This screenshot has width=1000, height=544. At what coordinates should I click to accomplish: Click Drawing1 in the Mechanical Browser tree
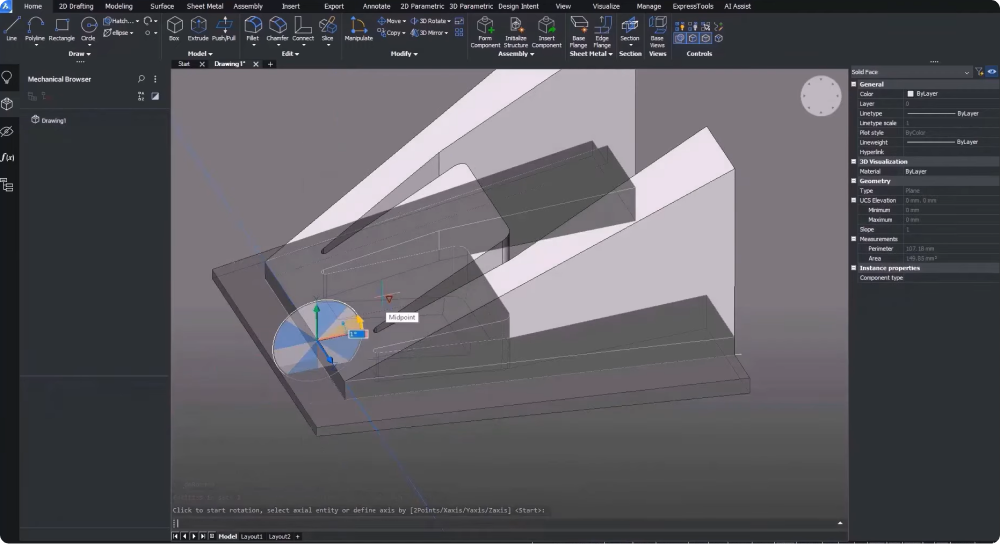tap(52, 120)
